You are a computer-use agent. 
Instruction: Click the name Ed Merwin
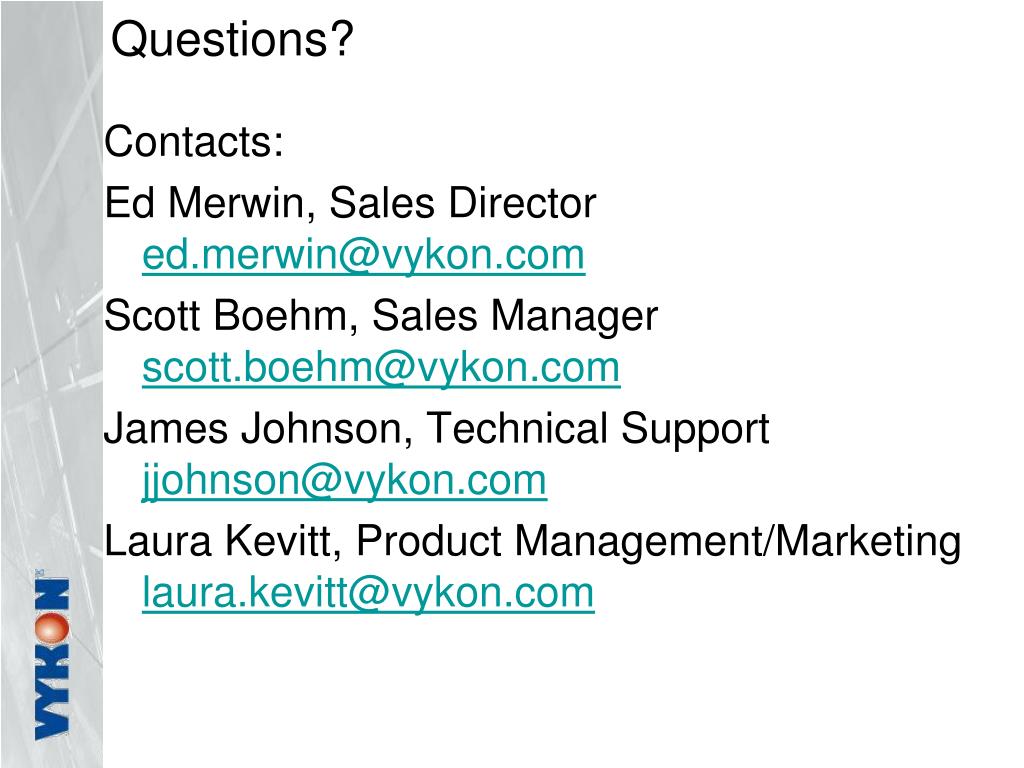point(204,202)
